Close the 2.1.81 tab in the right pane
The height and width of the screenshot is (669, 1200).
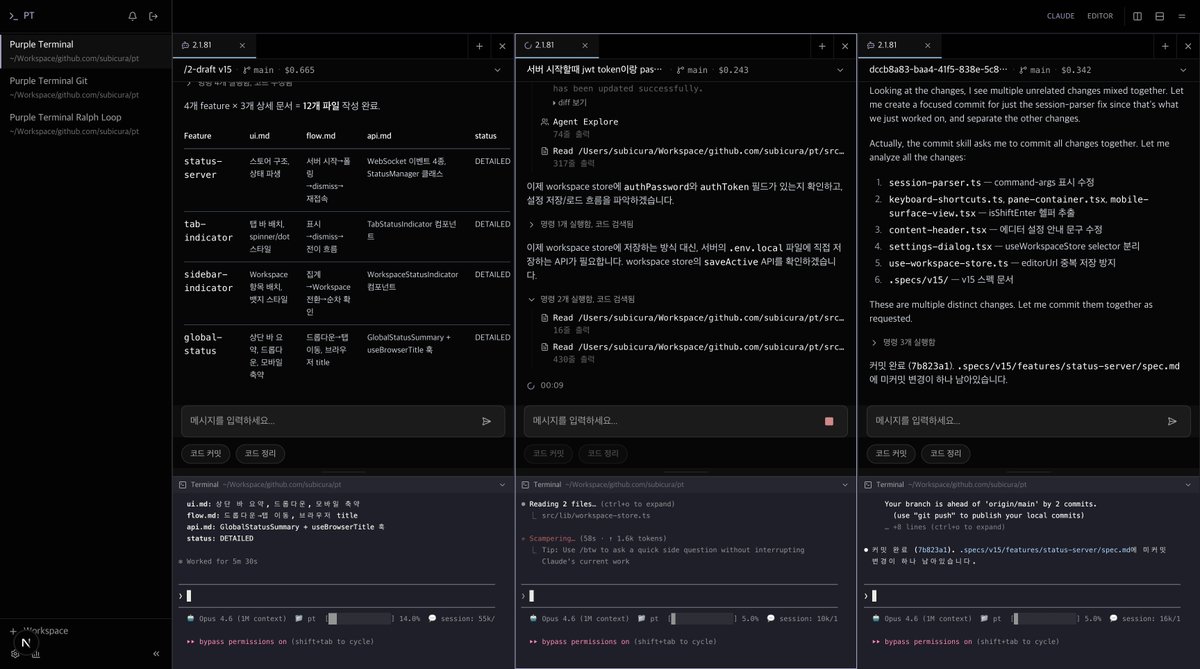tap(927, 46)
